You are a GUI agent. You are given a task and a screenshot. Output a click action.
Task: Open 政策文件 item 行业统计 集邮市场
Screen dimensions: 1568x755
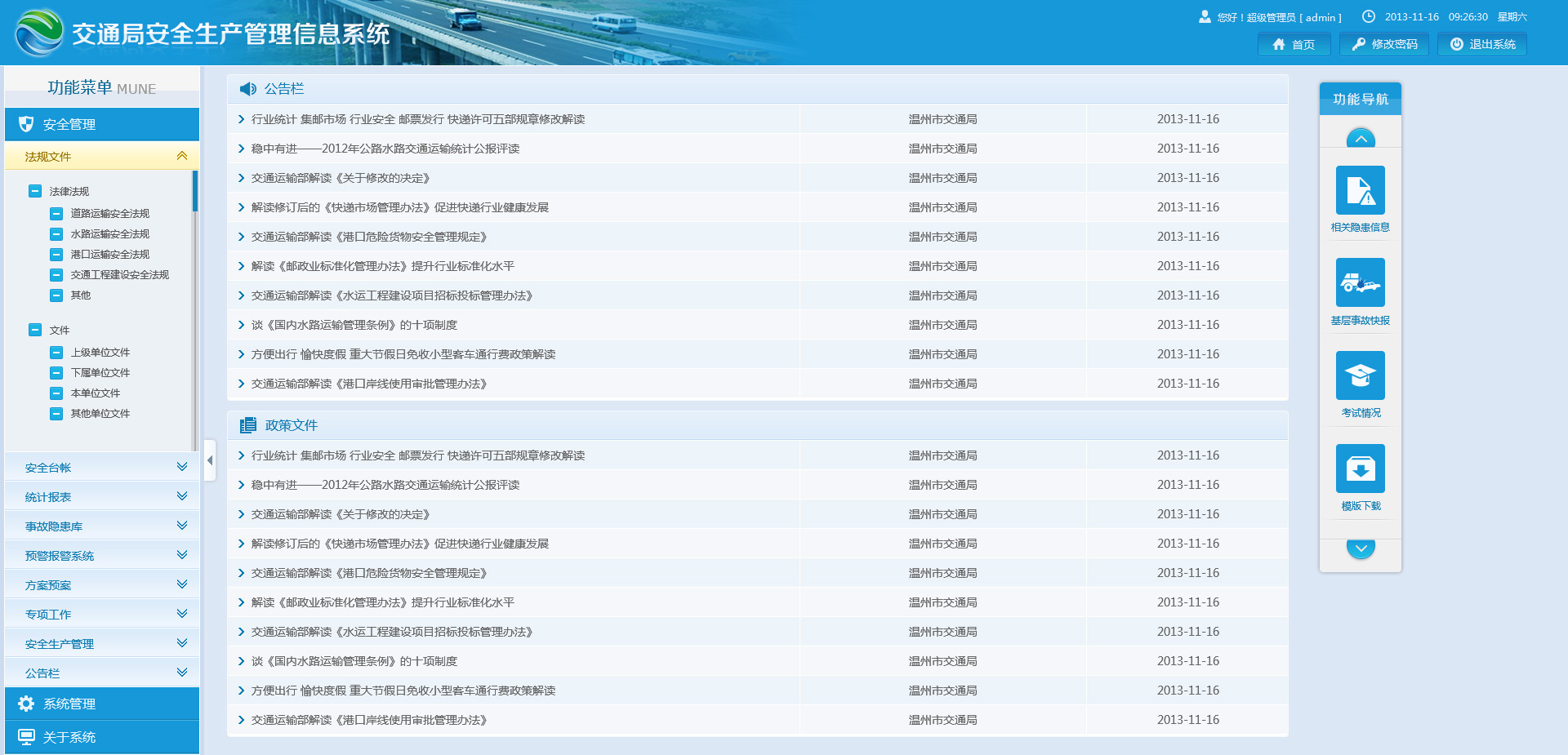(418, 455)
